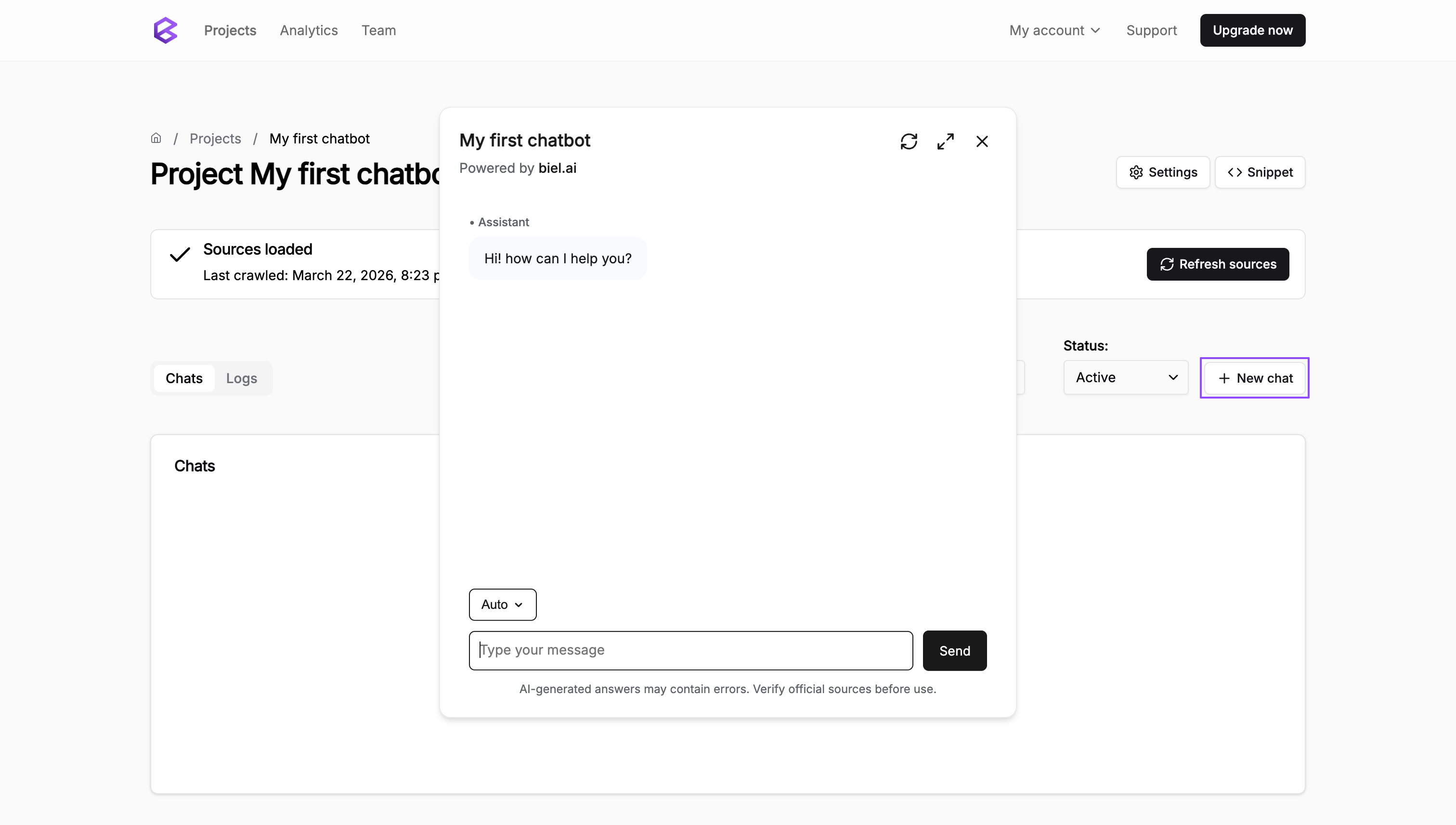
Task: Select the Chats tab
Action: (184, 378)
